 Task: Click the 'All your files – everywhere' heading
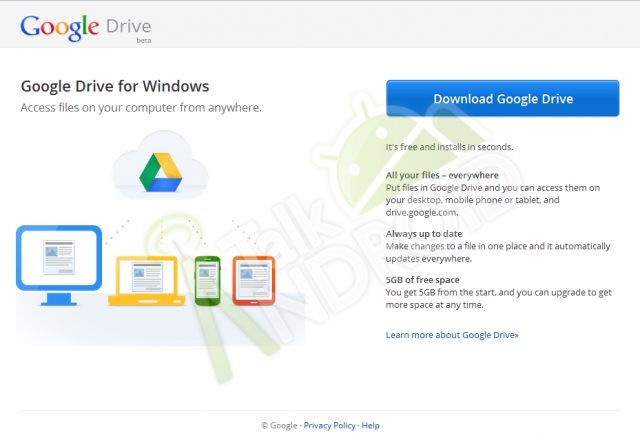click(442, 175)
